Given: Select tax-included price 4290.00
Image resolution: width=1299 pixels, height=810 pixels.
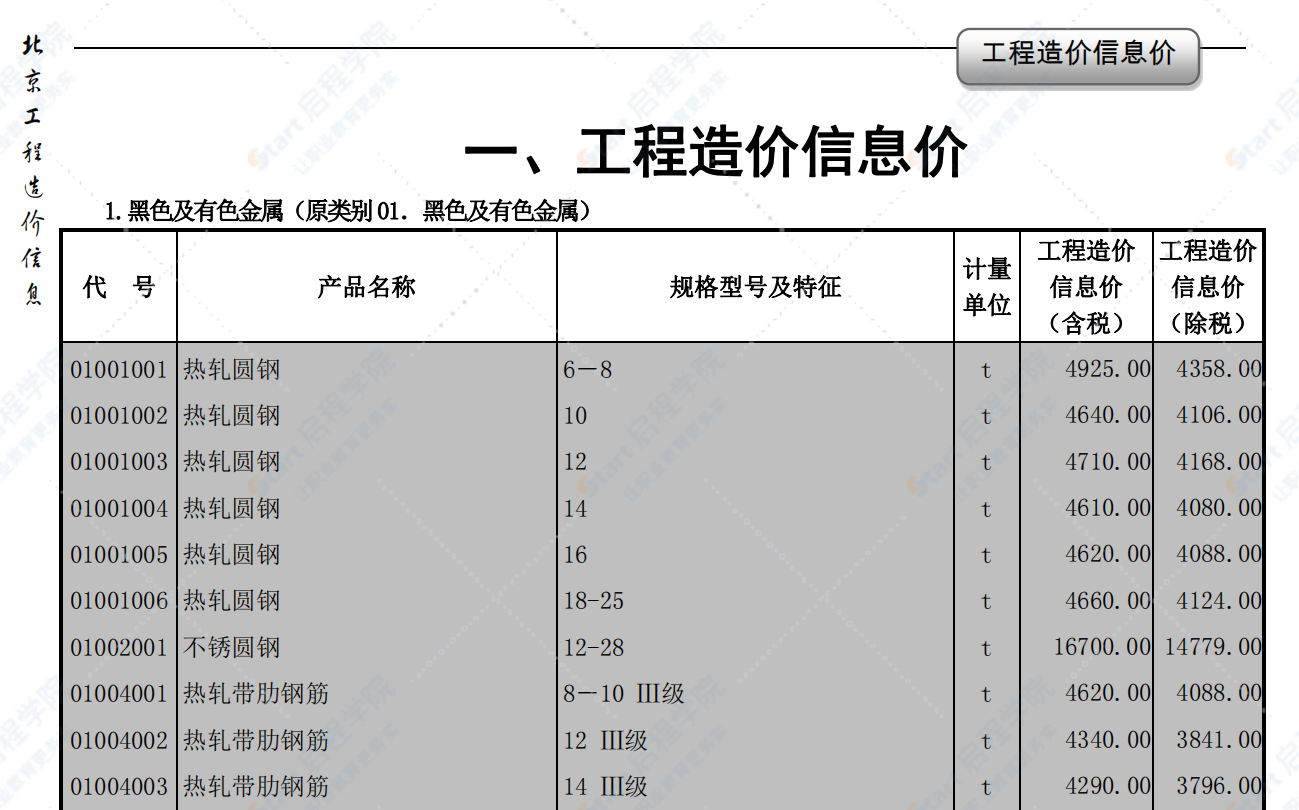Looking at the screenshot, I should (1108, 786).
